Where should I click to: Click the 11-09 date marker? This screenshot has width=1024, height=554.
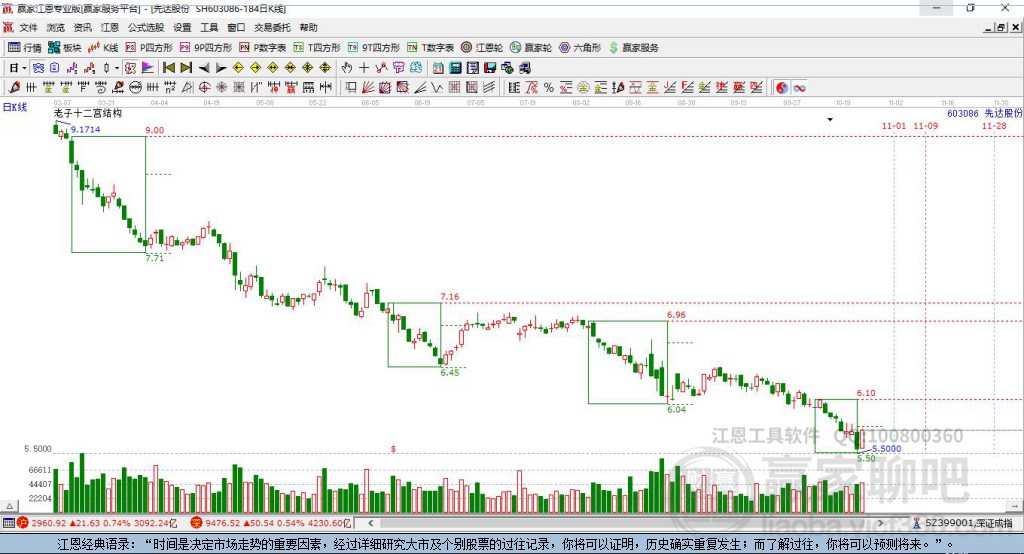click(x=925, y=125)
